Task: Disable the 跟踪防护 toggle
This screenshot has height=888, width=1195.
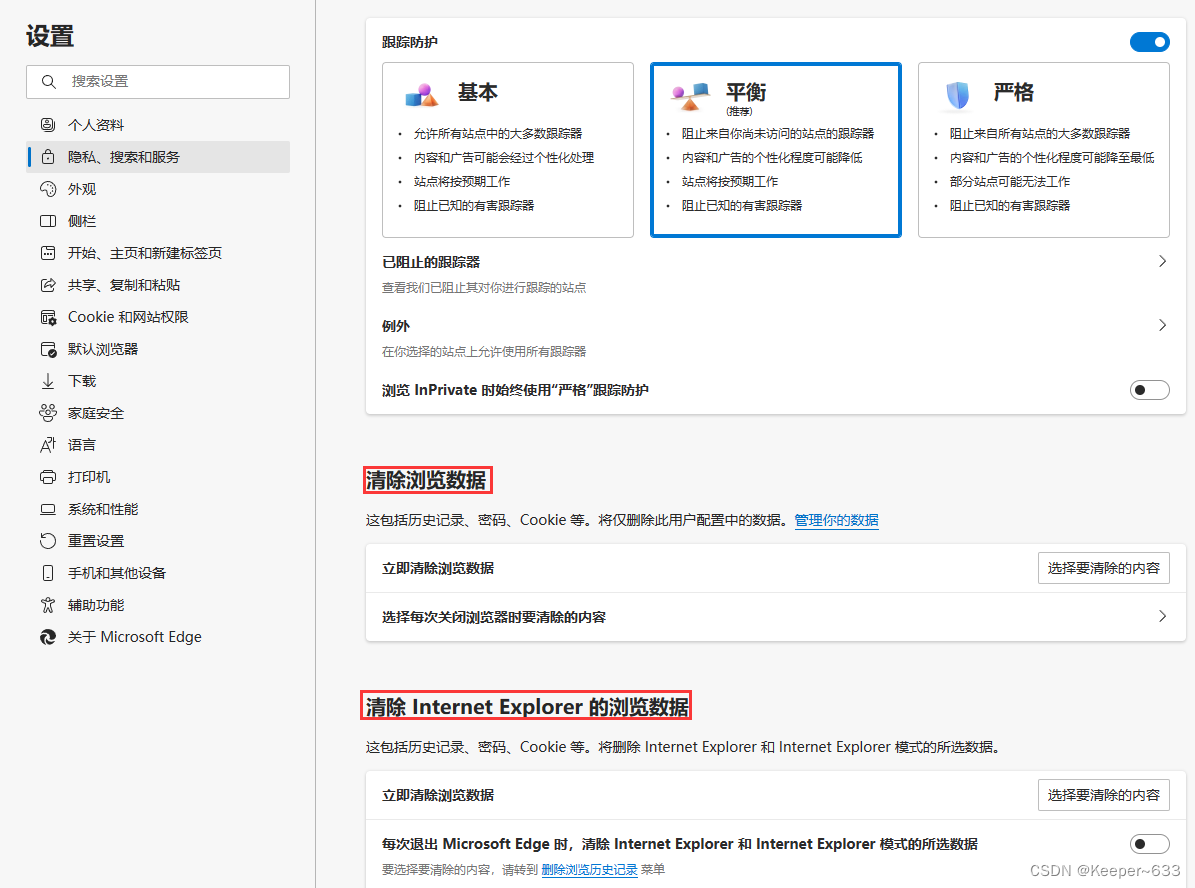Action: pos(1149,42)
